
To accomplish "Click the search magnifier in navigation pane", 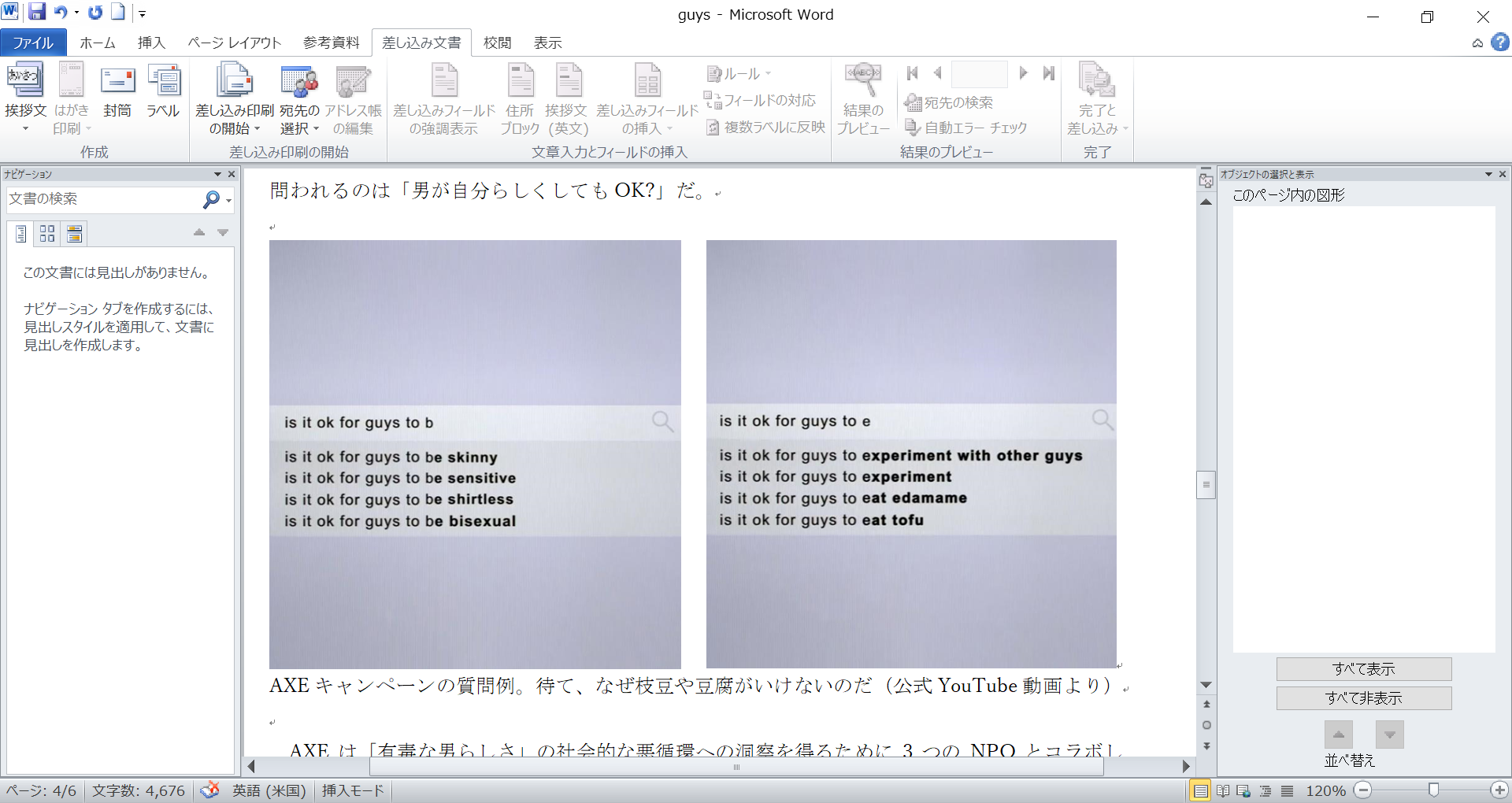I will pos(211,200).
